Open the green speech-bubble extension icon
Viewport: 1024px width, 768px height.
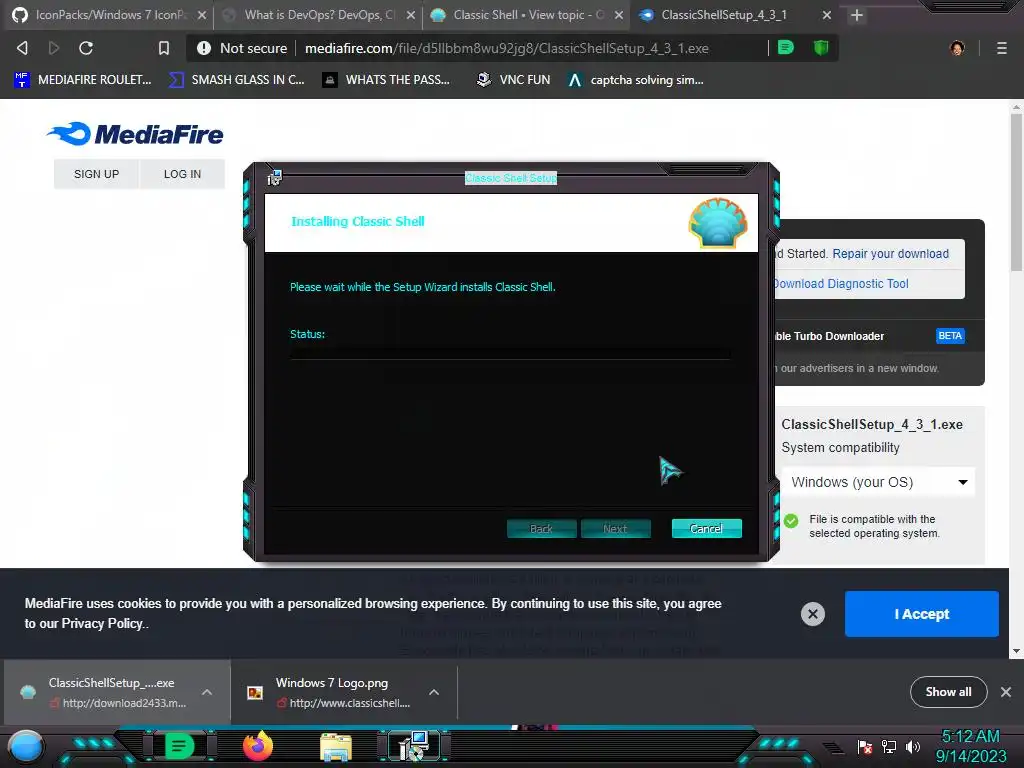point(786,47)
